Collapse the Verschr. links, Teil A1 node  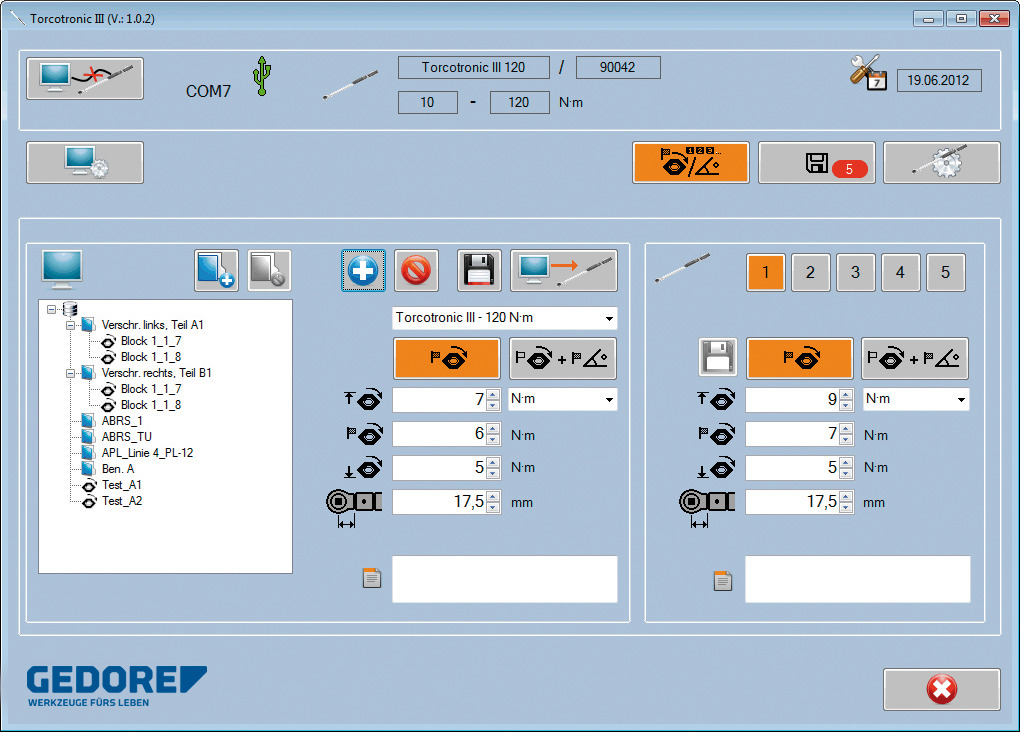click(71, 325)
